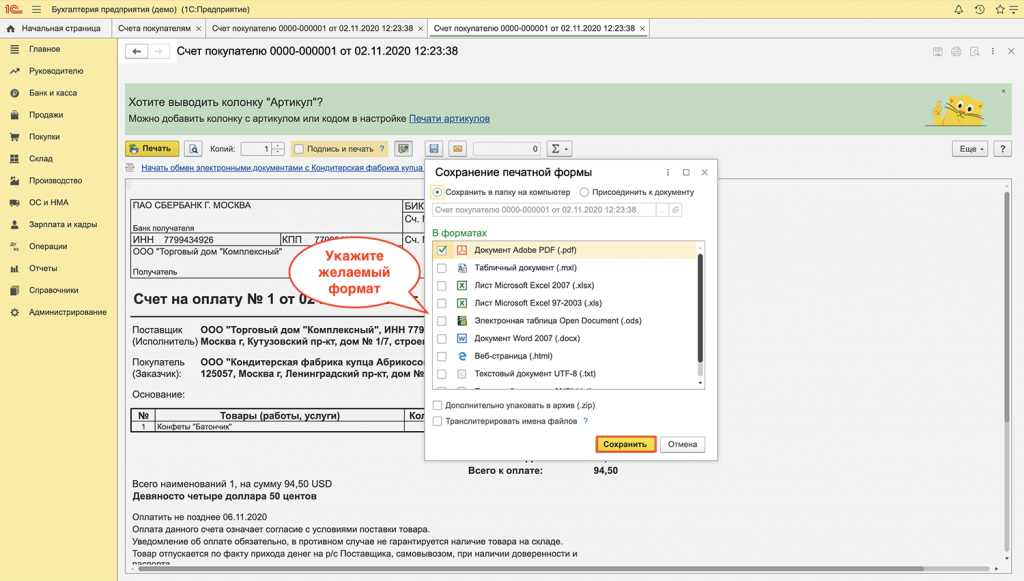Open the notifications bell icon
Viewport: 1024px width, 581px height.
(958, 9)
